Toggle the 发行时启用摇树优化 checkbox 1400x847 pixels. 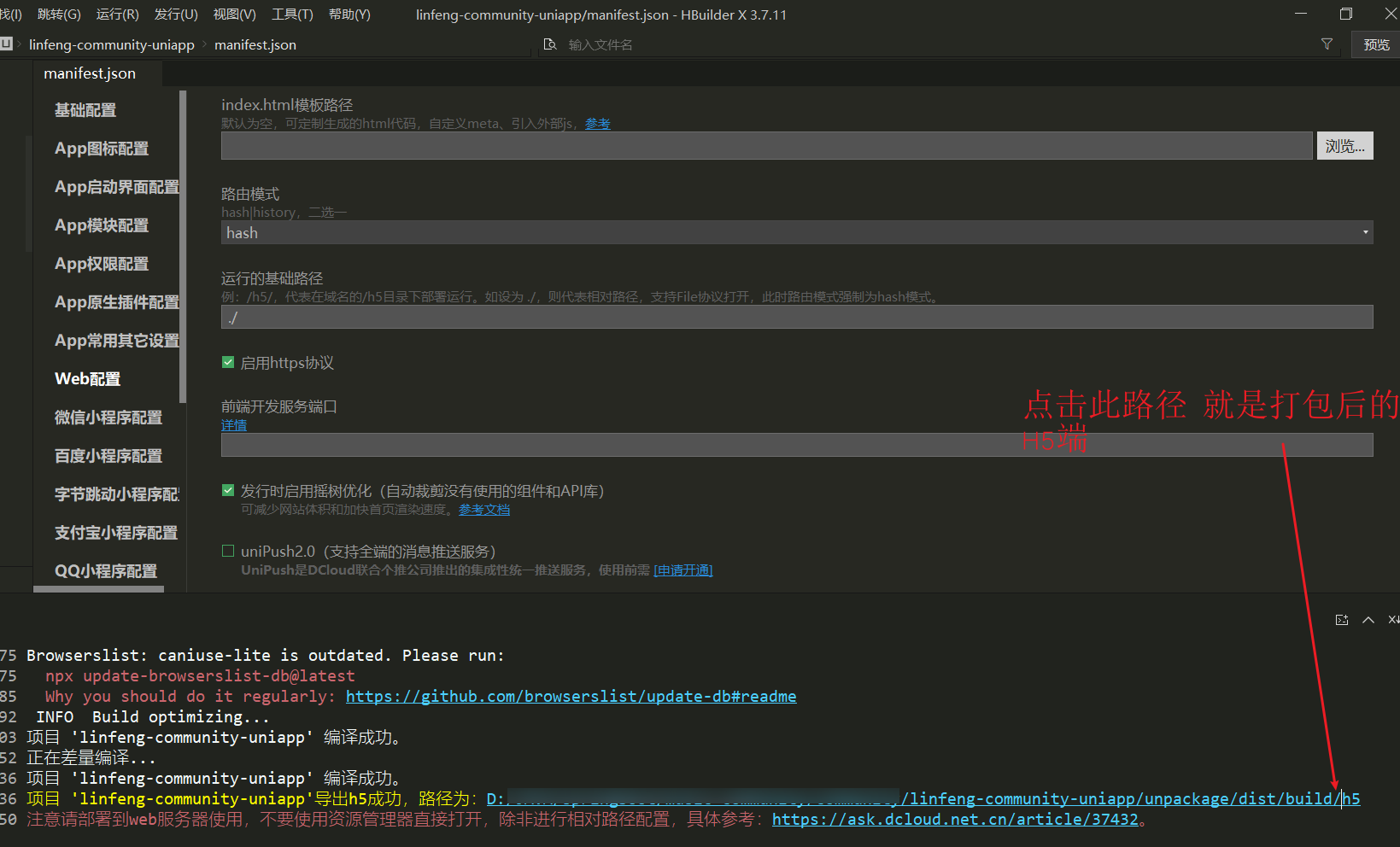click(x=228, y=490)
